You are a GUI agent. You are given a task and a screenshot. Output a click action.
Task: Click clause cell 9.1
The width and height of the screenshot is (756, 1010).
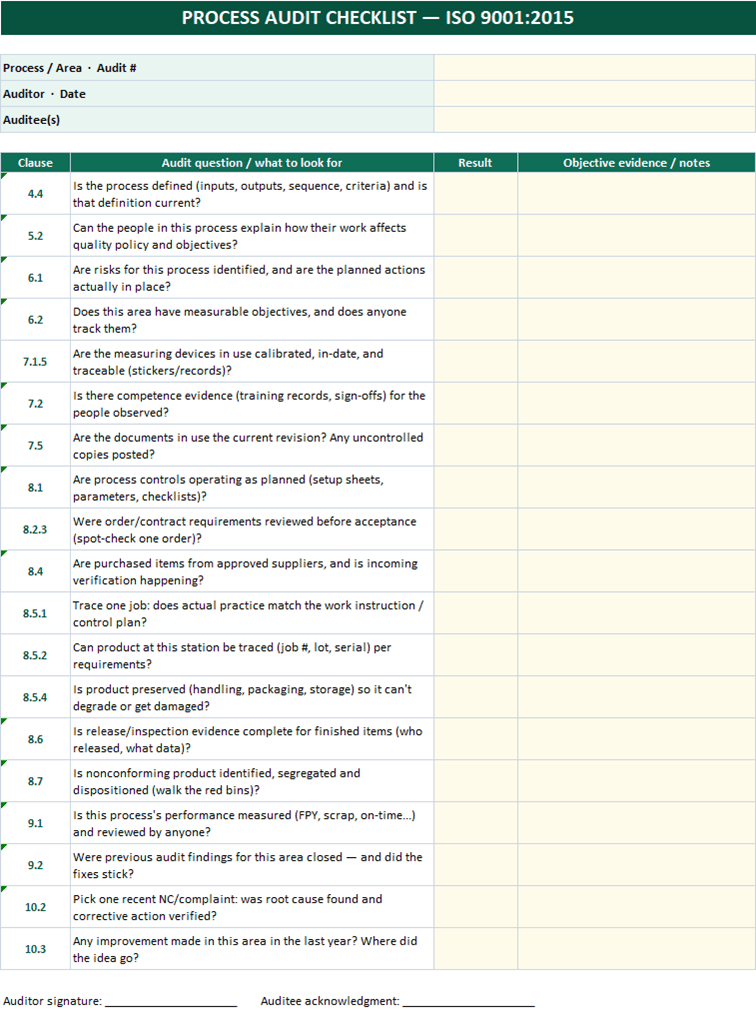[35, 823]
